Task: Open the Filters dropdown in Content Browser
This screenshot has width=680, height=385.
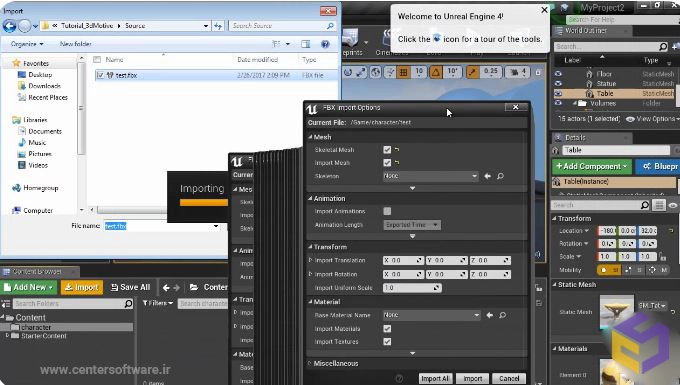Action: [x=158, y=303]
